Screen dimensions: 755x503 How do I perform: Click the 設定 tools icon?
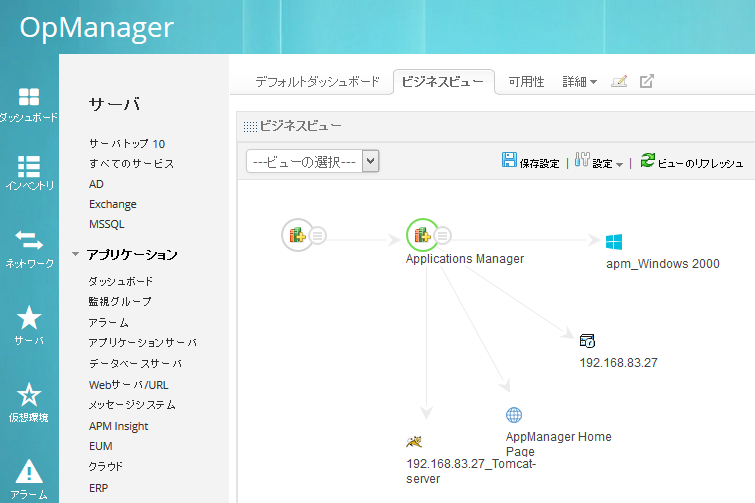pos(582,160)
